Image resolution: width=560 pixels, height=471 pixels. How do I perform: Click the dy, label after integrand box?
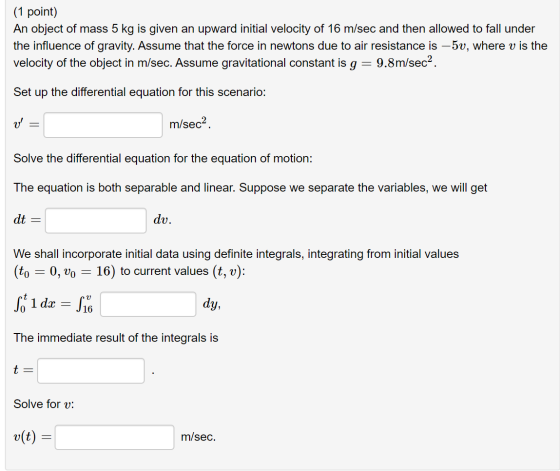coord(211,304)
